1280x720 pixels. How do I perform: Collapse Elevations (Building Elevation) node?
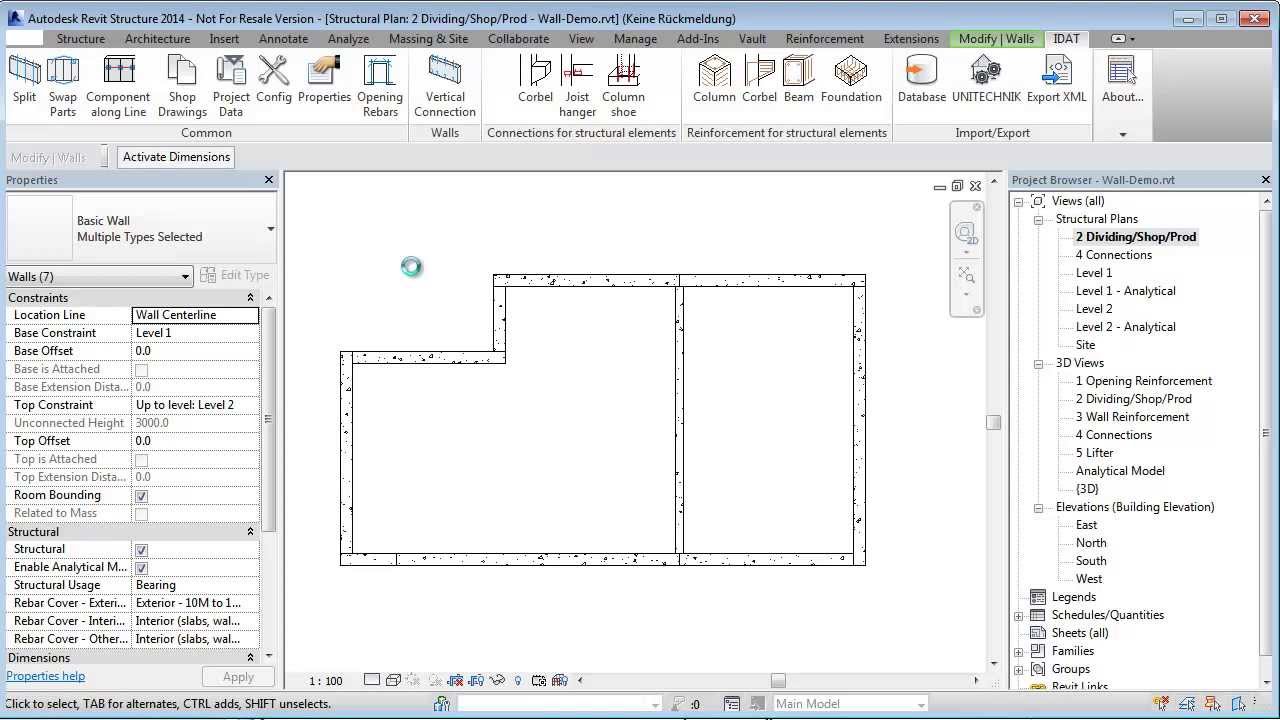coord(1039,507)
